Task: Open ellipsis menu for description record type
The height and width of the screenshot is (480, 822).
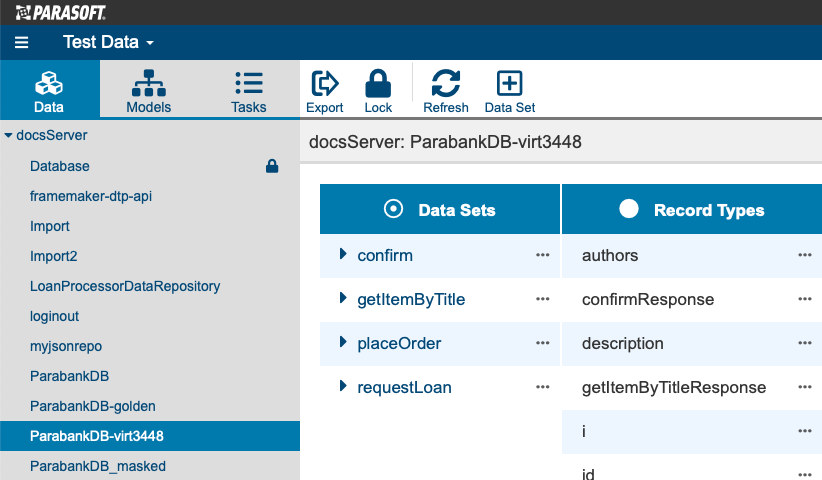Action: 805,343
